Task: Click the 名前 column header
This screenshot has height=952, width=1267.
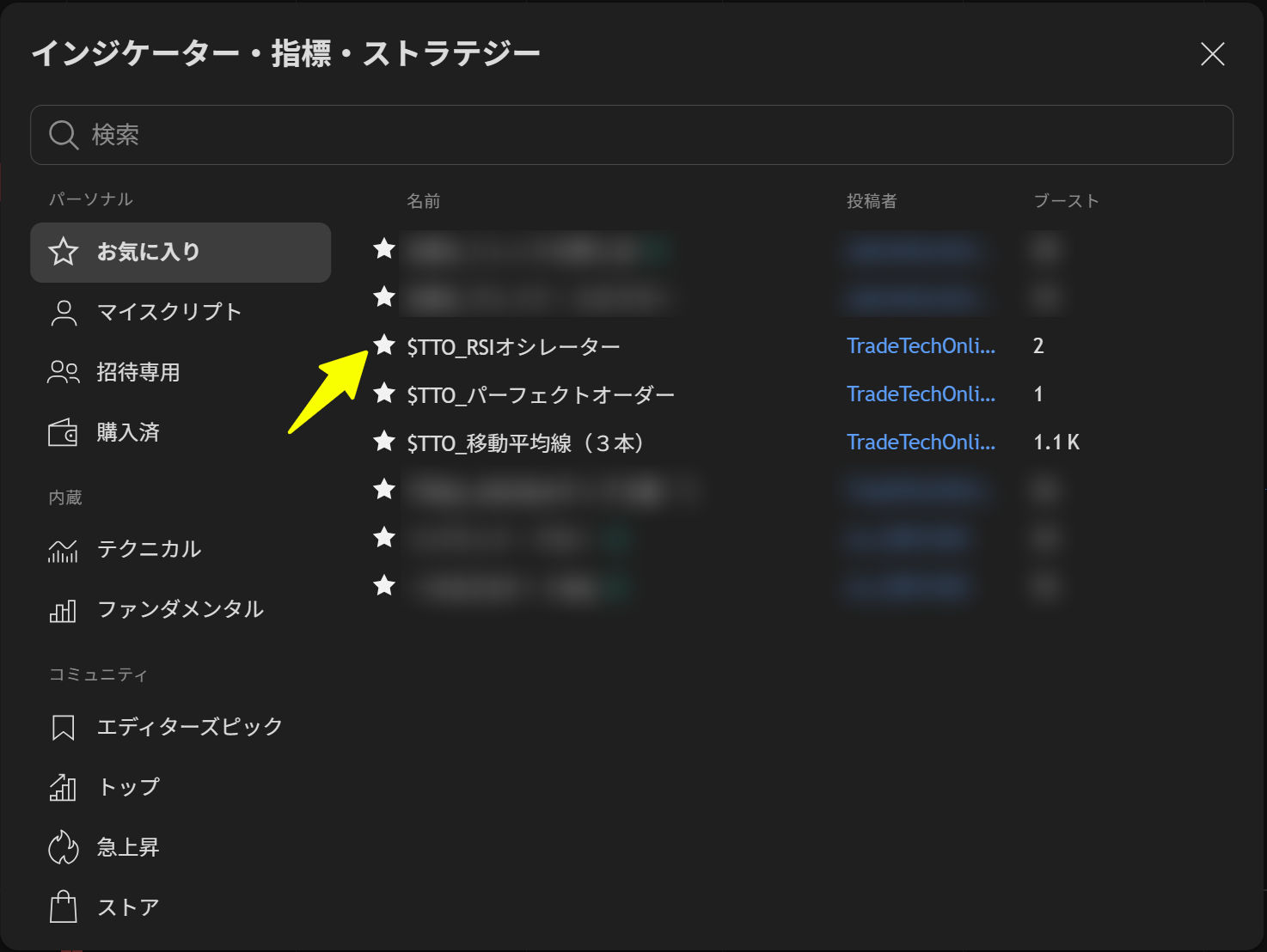Action: coord(423,201)
